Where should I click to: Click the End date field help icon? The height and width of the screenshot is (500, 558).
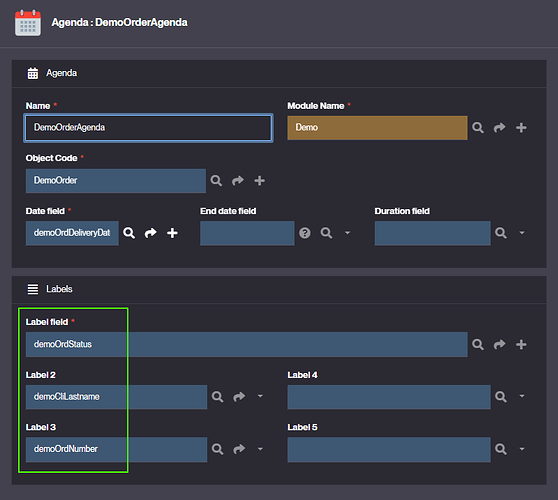pos(305,233)
